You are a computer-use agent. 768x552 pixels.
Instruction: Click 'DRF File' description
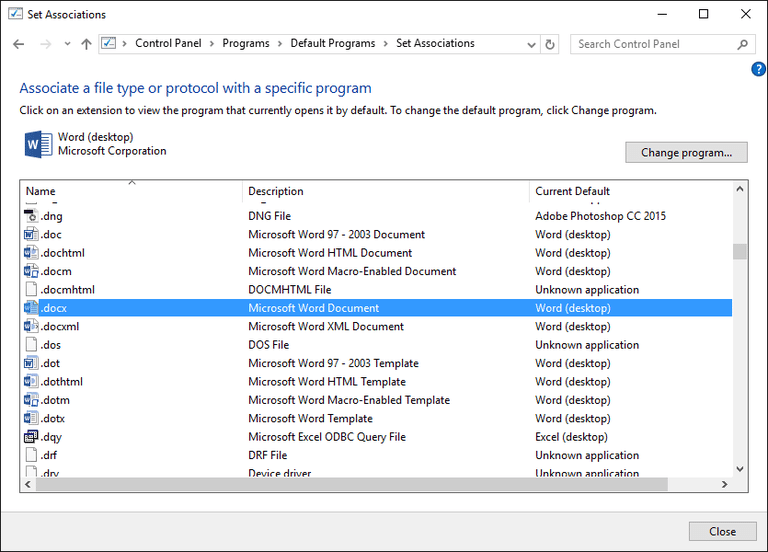267,455
